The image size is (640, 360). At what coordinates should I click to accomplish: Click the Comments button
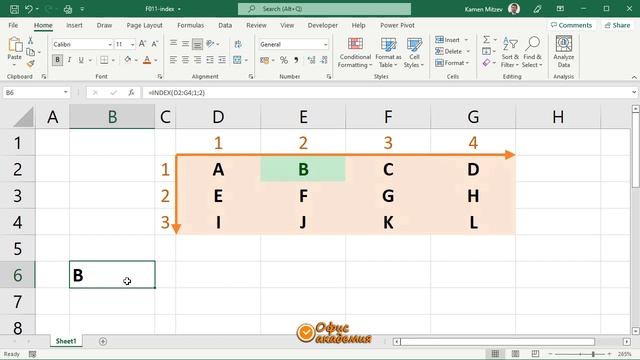[x=571, y=25]
